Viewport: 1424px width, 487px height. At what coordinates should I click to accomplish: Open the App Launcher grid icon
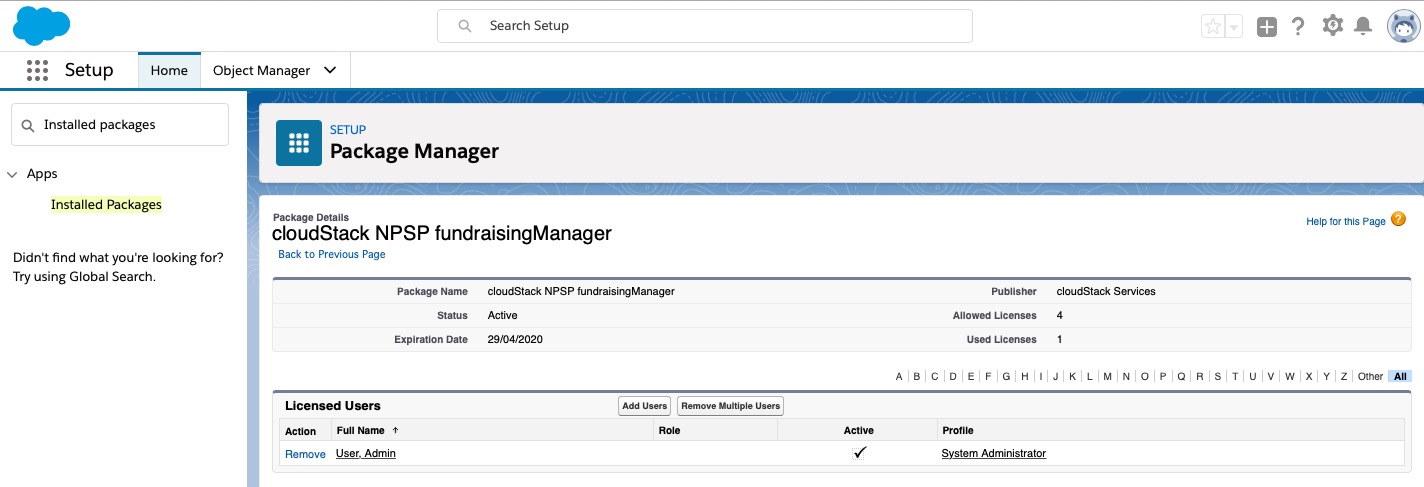tap(37, 70)
